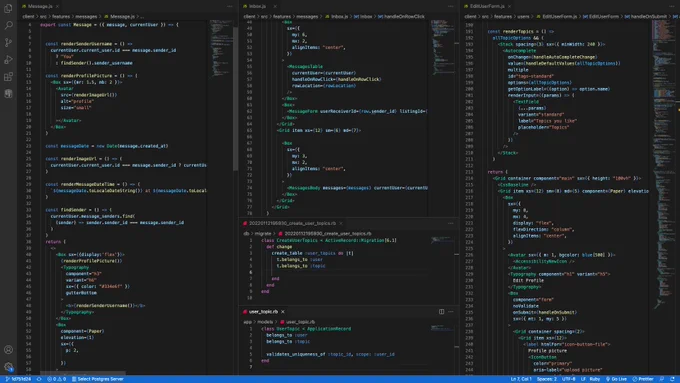Click Spaces: 2 indentation setting

[x=546, y=379]
